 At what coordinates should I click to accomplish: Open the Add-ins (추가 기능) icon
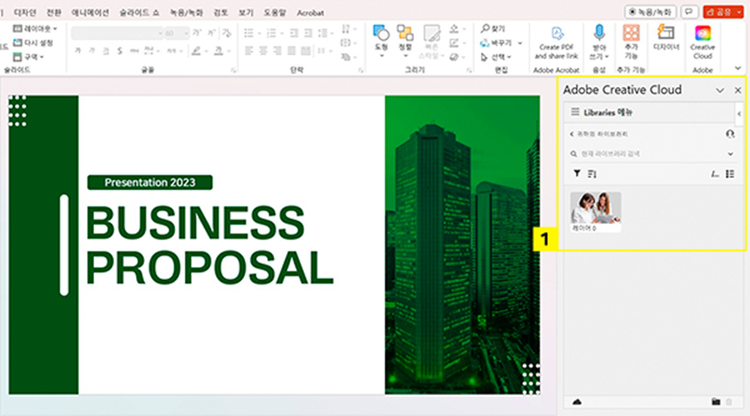(631, 42)
